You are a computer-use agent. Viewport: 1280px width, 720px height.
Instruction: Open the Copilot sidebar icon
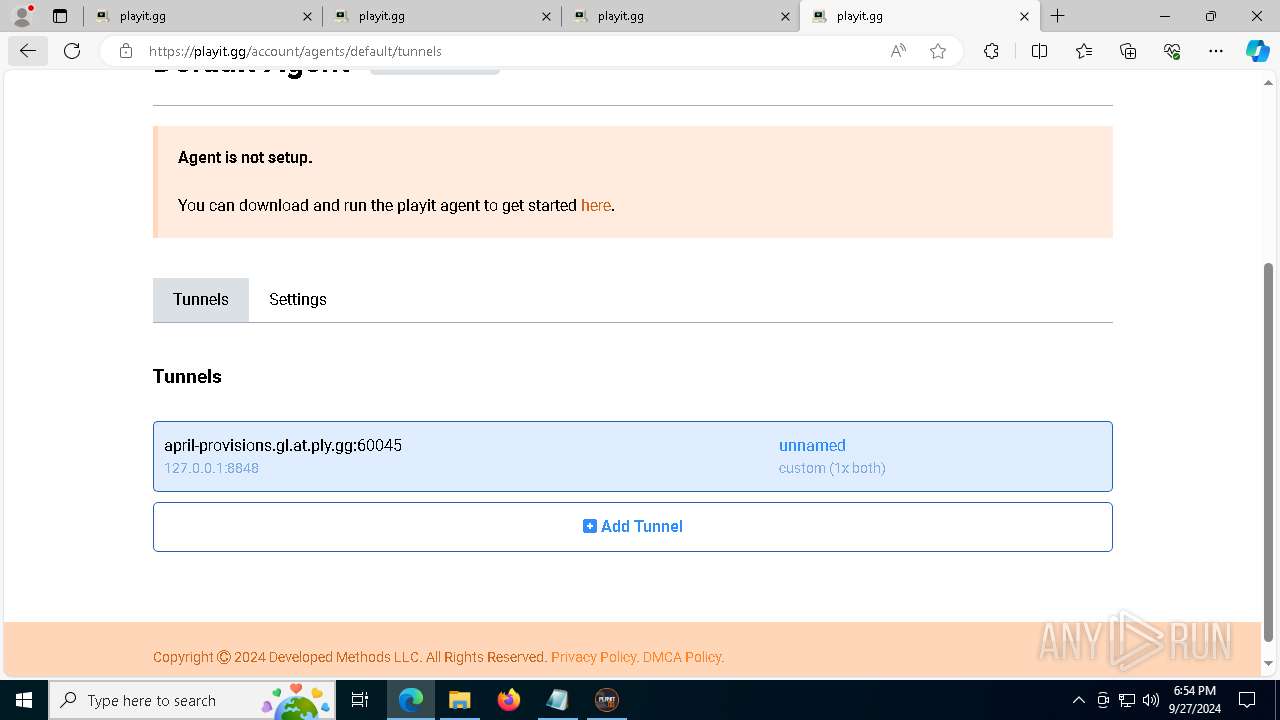[x=1257, y=51]
